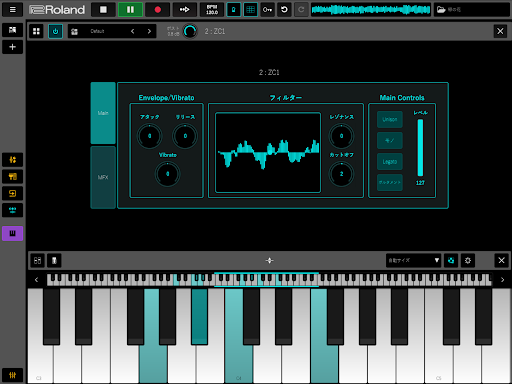Open the bottom orange sliders icon

pyautogui.click(x=12, y=375)
